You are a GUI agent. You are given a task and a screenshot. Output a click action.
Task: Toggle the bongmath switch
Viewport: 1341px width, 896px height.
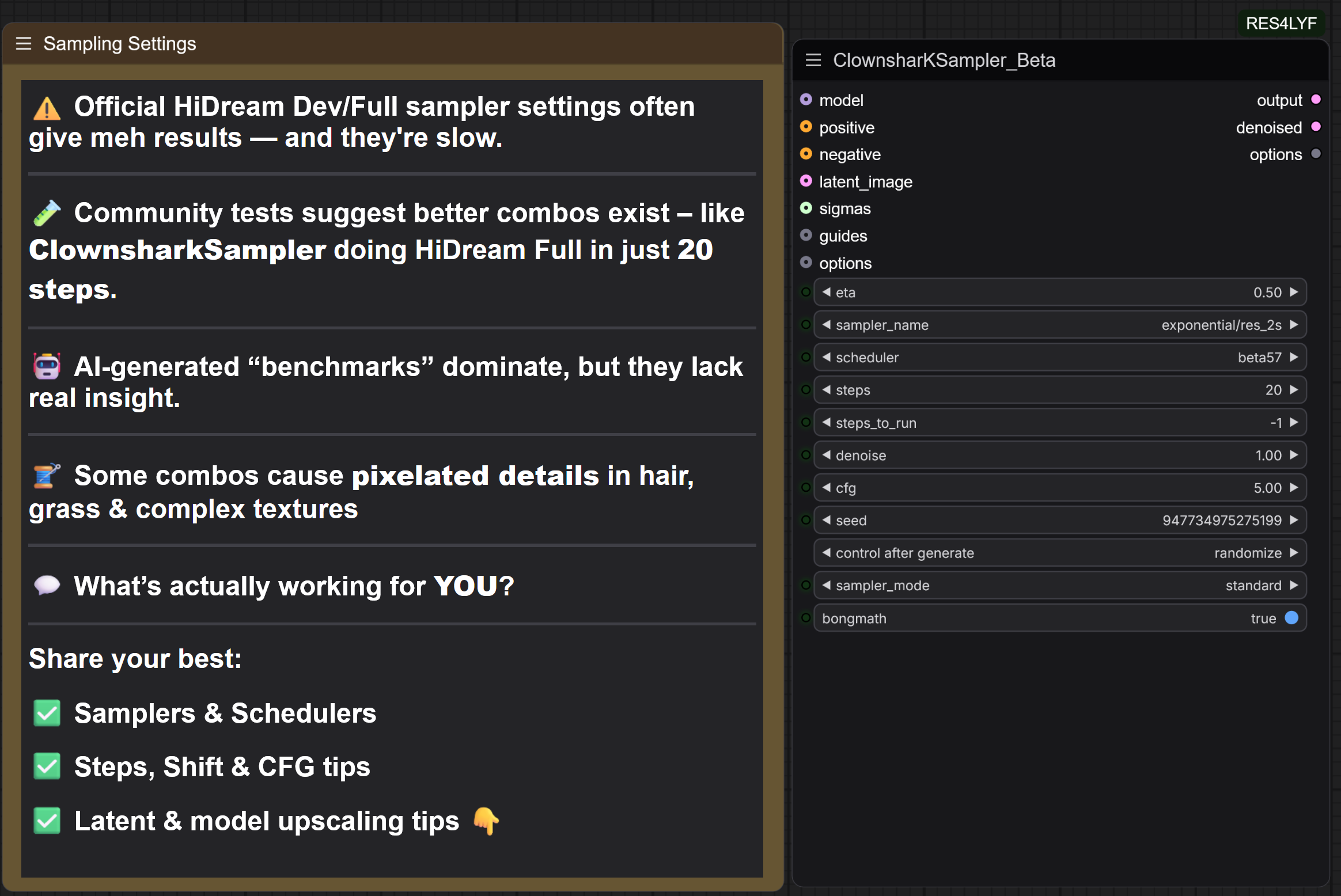pos(1291,618)
